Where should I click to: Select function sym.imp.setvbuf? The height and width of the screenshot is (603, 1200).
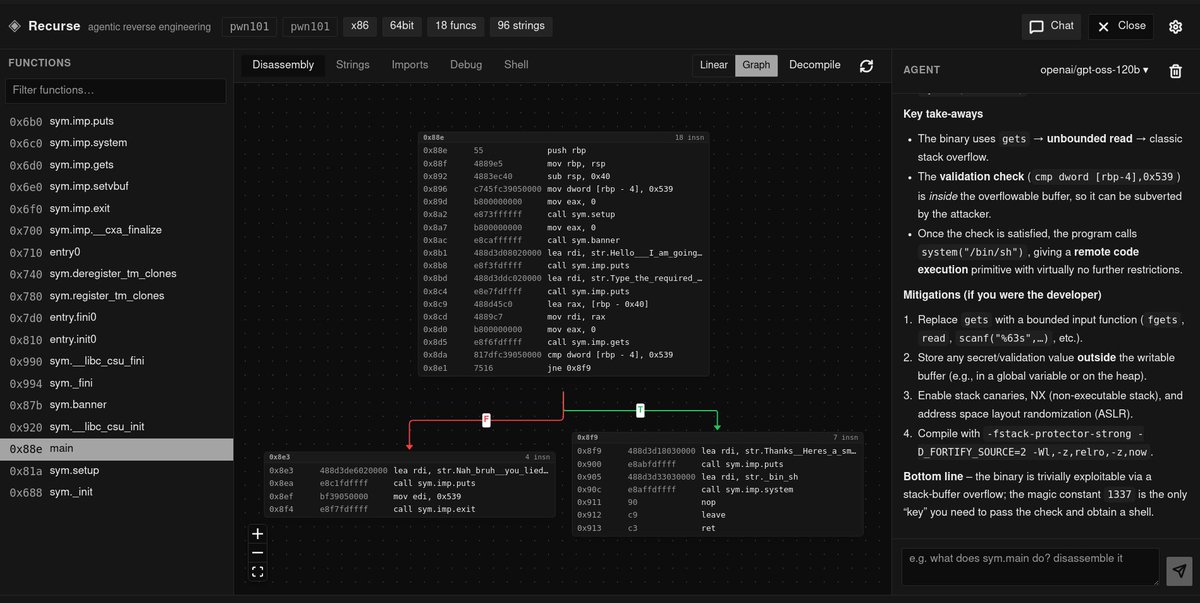116,187
